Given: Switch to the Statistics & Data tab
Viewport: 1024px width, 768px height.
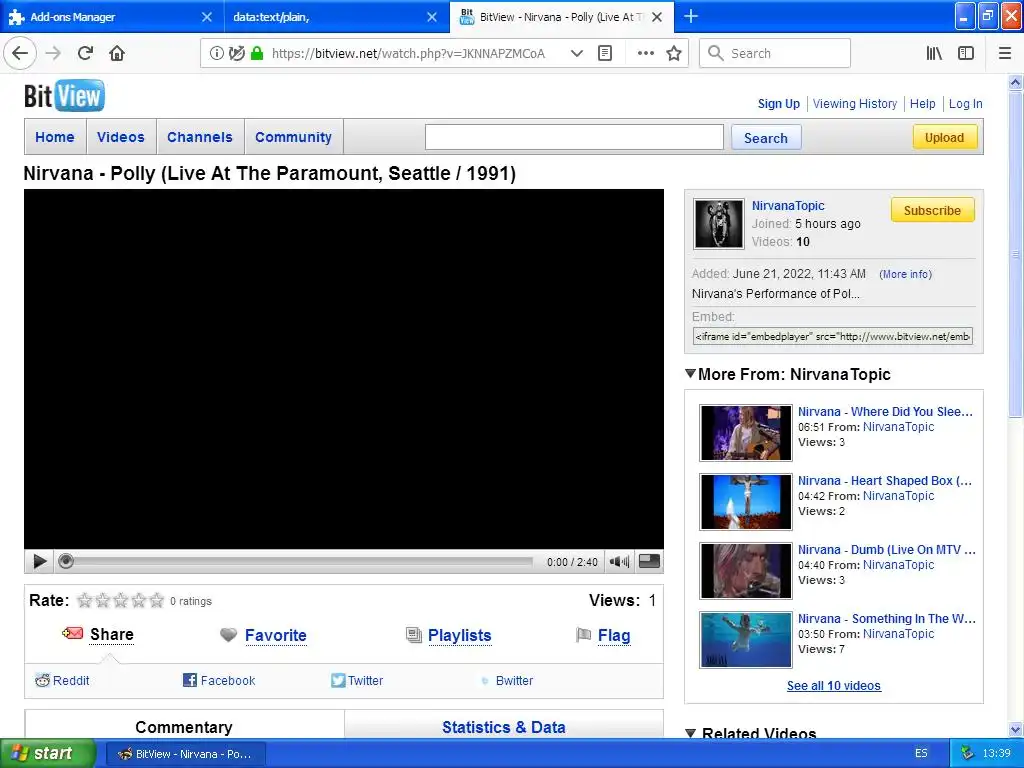Looking at the screenshot, I should coord(504,726).
